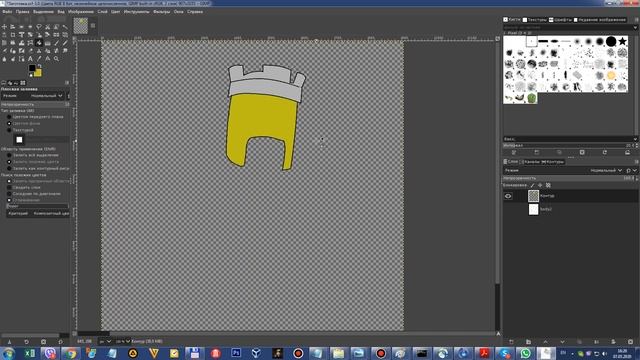The height and width of the screenshot is (360, 640).
Task: Open fill criterion dropdown
Action: tap(38, 213)
